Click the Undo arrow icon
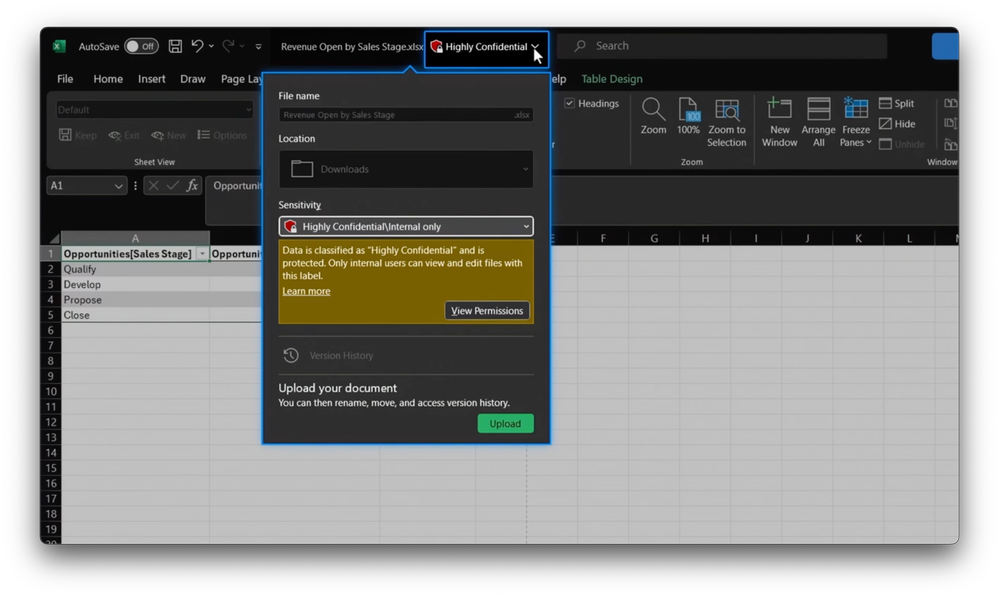The height and width of the screenshot is (597, 999). [198, 46]
